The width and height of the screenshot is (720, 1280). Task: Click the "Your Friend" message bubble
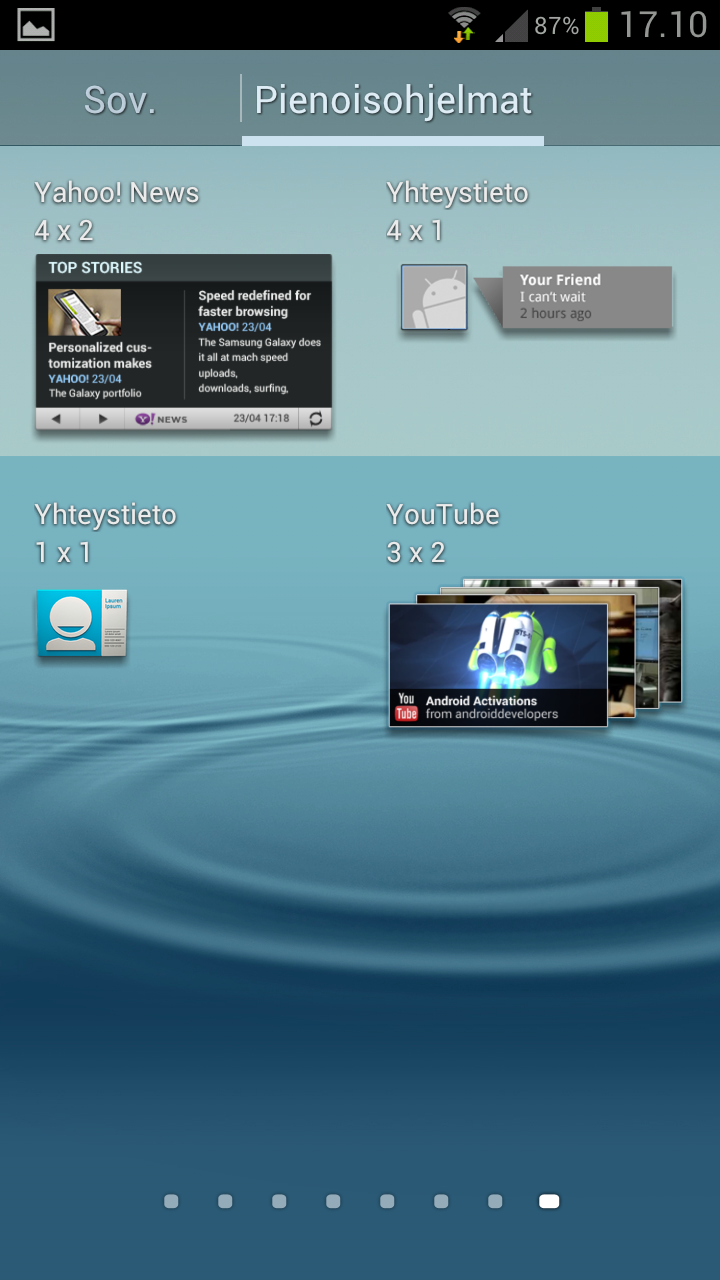585,297
